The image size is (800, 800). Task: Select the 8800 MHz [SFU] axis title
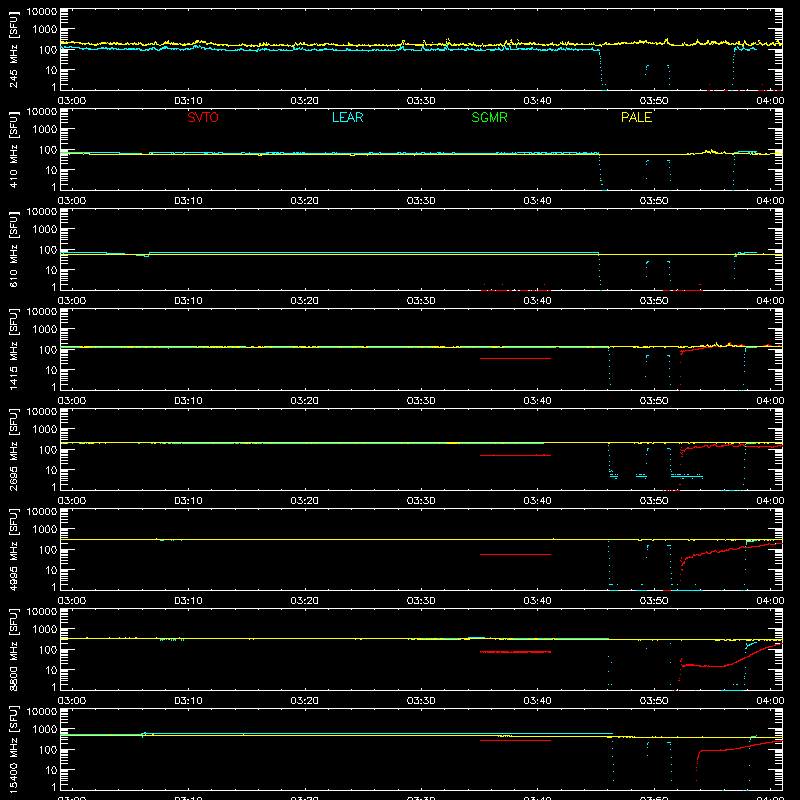click(x=14, y=649)
